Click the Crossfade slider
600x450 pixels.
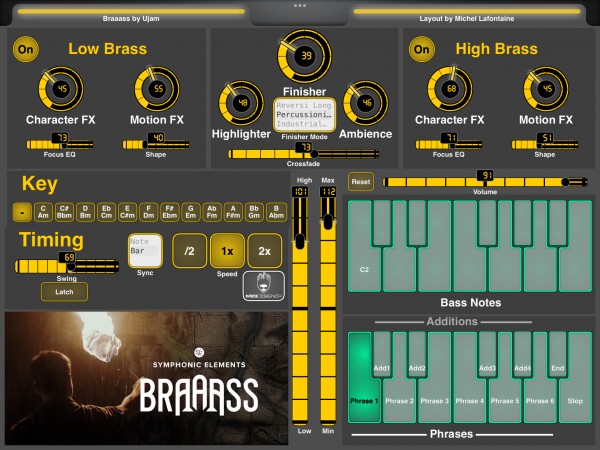click(x=303, y=154)
